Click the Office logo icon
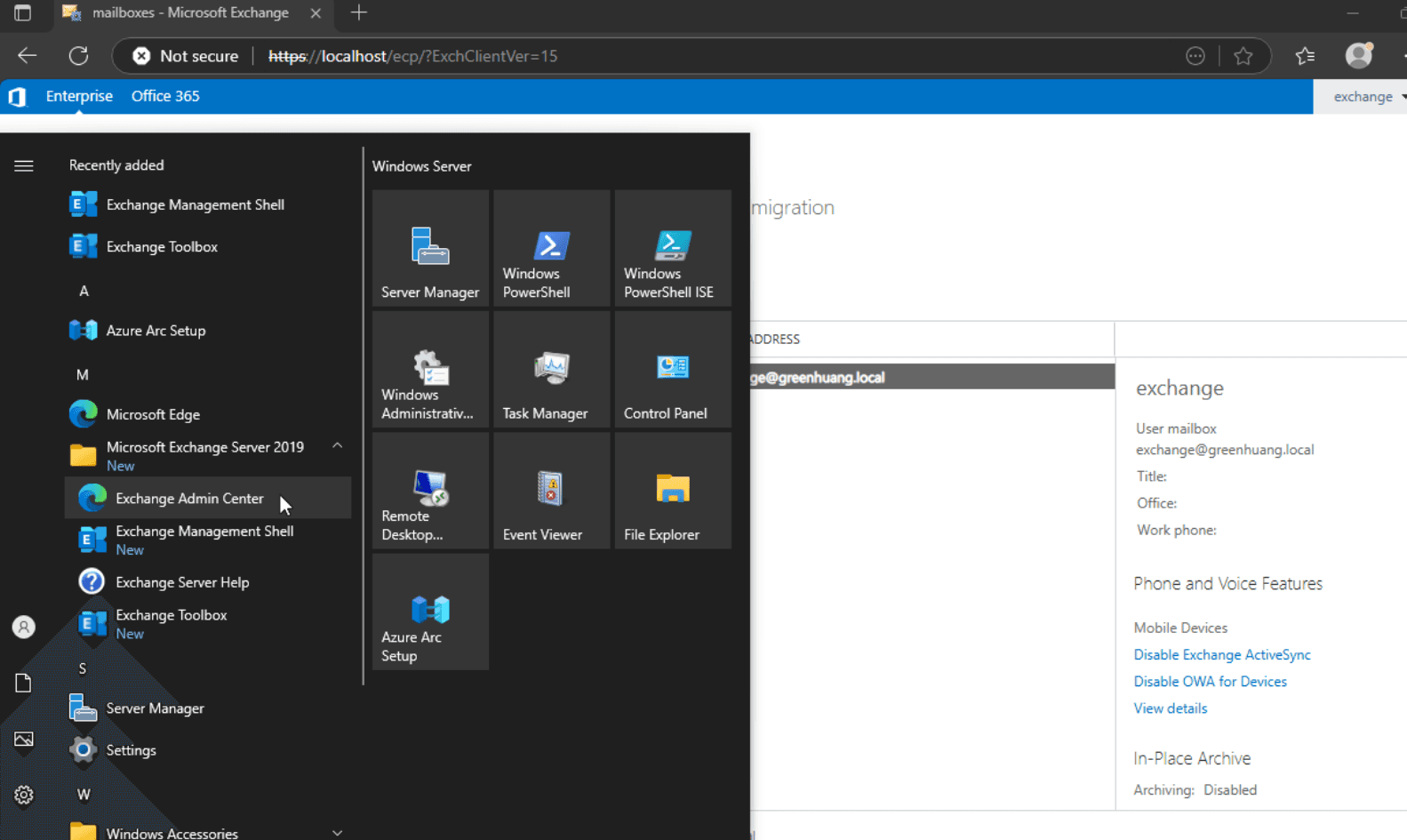The height and width of the screenshot is (840, 1407). point(17,96)
